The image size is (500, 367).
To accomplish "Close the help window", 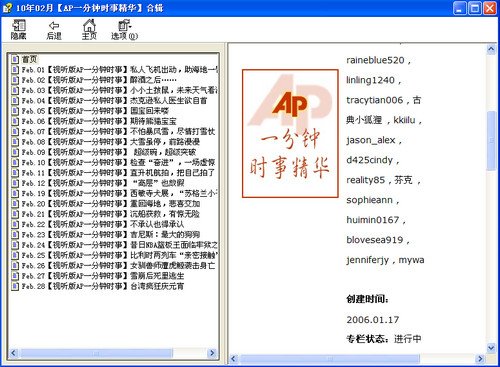I will point(490,8).
